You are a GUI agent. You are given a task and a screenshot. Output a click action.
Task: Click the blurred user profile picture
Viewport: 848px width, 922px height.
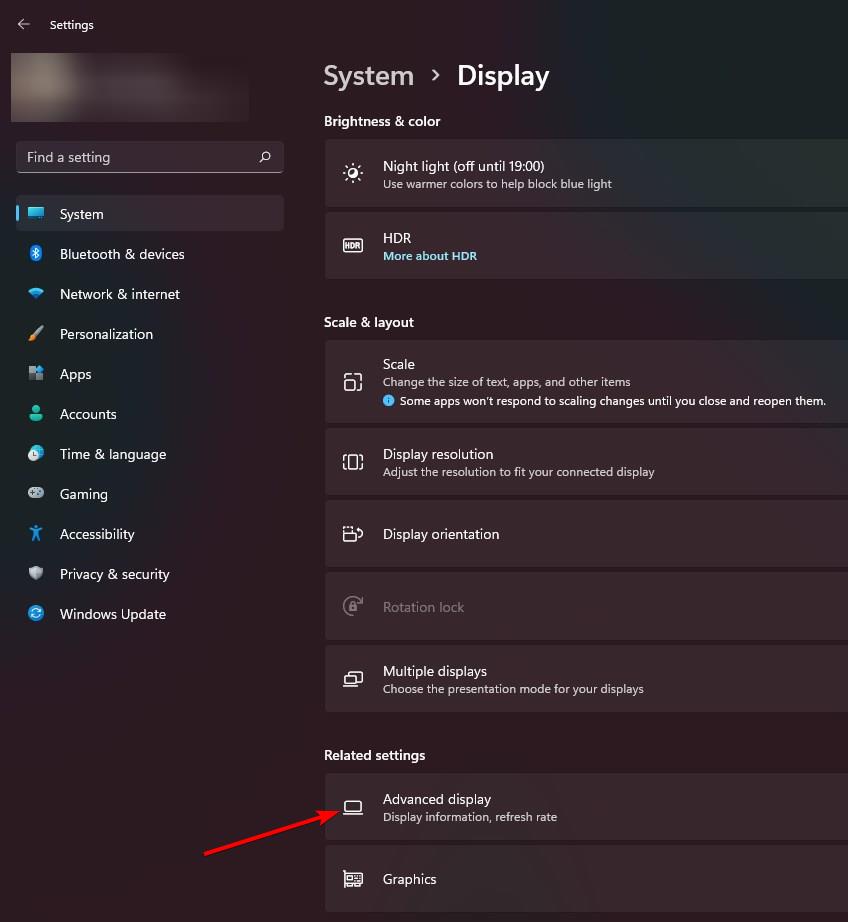click(131, 87)
